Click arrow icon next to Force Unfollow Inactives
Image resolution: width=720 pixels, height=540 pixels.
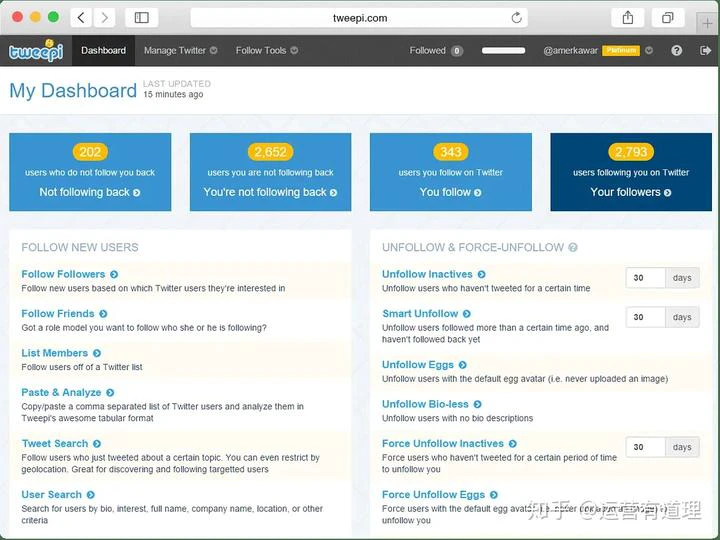tap(512, 444)
